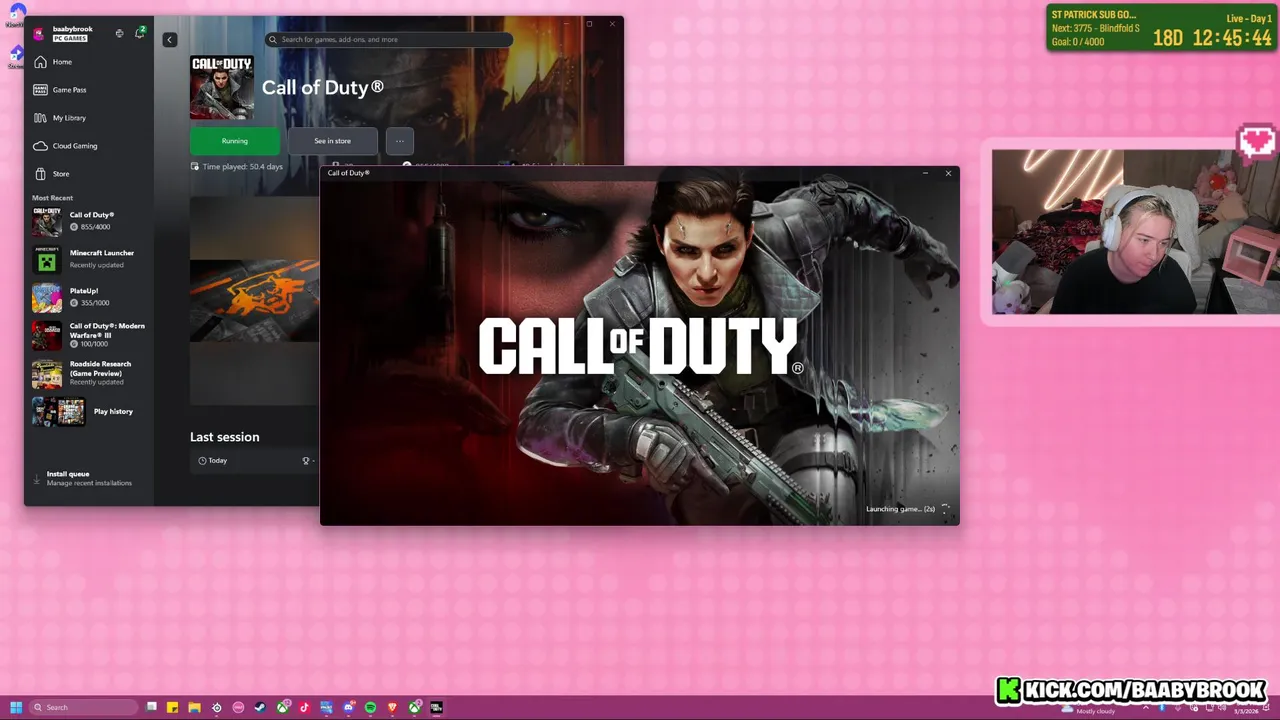Click the webcam overlay of the streamer
Viewport: 1280px width, 720px height.
point(1134,232)
